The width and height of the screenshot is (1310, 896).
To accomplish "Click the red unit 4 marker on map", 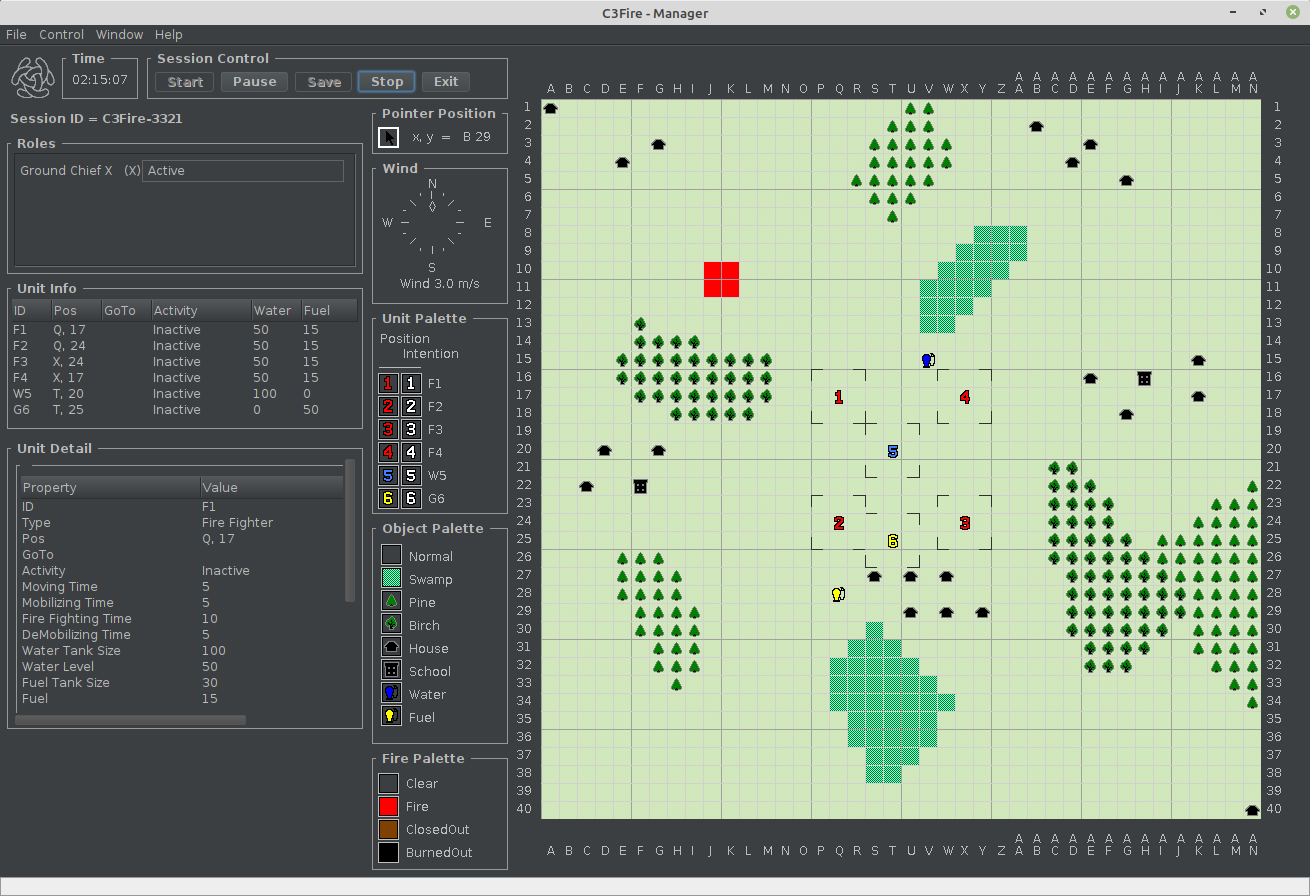I will coord(964,397).
